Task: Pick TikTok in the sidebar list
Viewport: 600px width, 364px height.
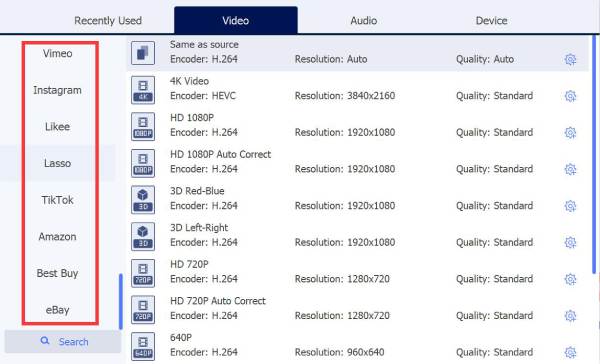Action: tap(57, 200)
